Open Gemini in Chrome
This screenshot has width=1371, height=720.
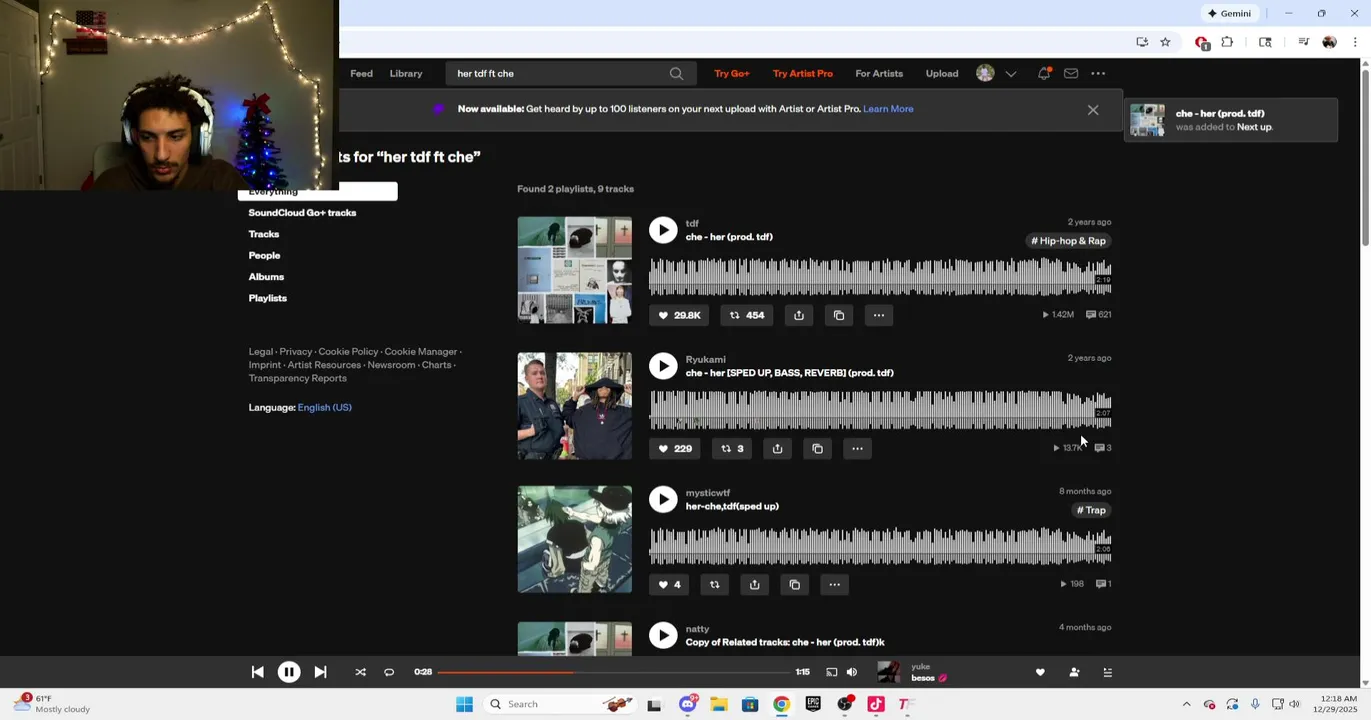click(x=1229, y=13)
